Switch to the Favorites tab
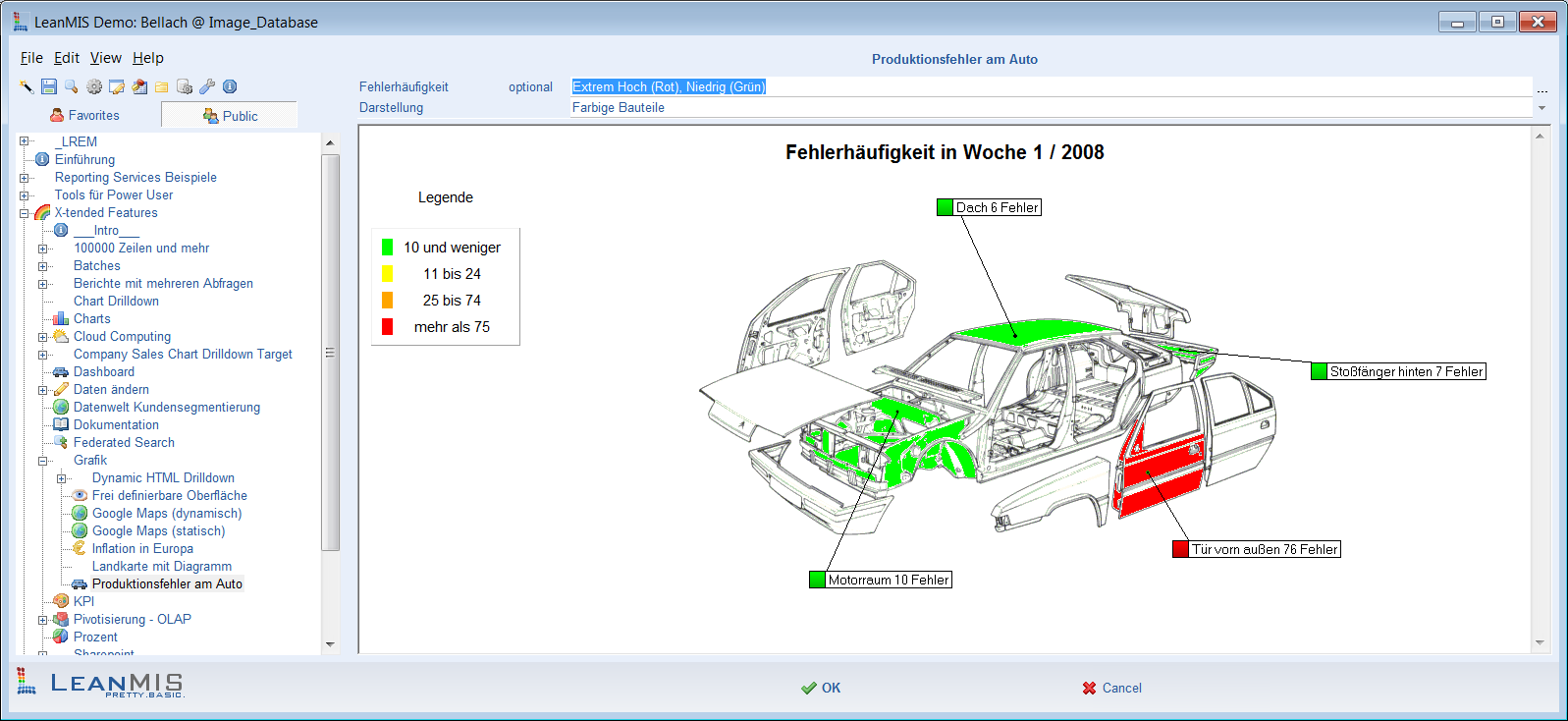The width and height of the screenshot is (1568, 721). [x=85, y=115]
